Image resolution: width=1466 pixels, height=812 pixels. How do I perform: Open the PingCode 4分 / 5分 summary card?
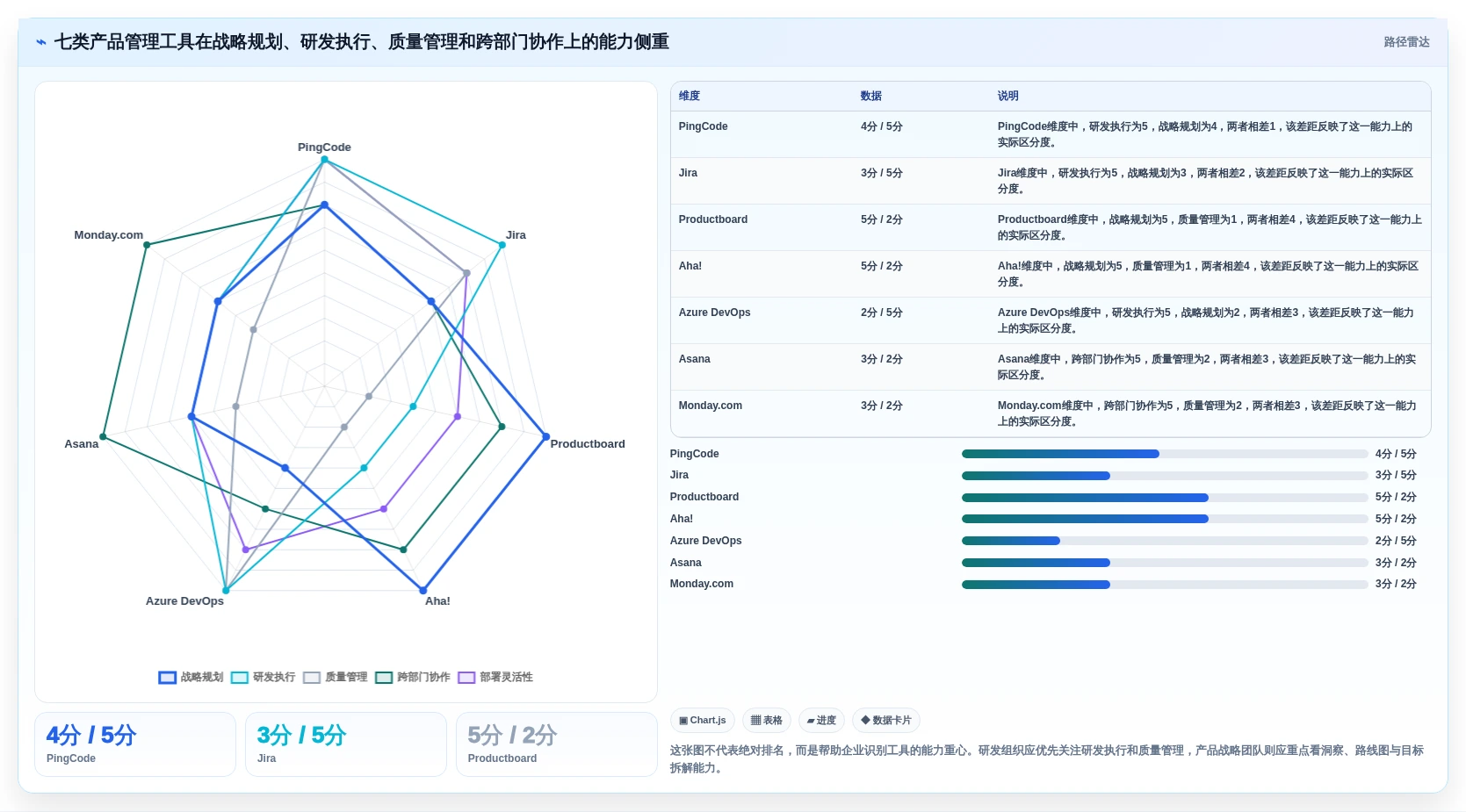click(x=135, y=744)
